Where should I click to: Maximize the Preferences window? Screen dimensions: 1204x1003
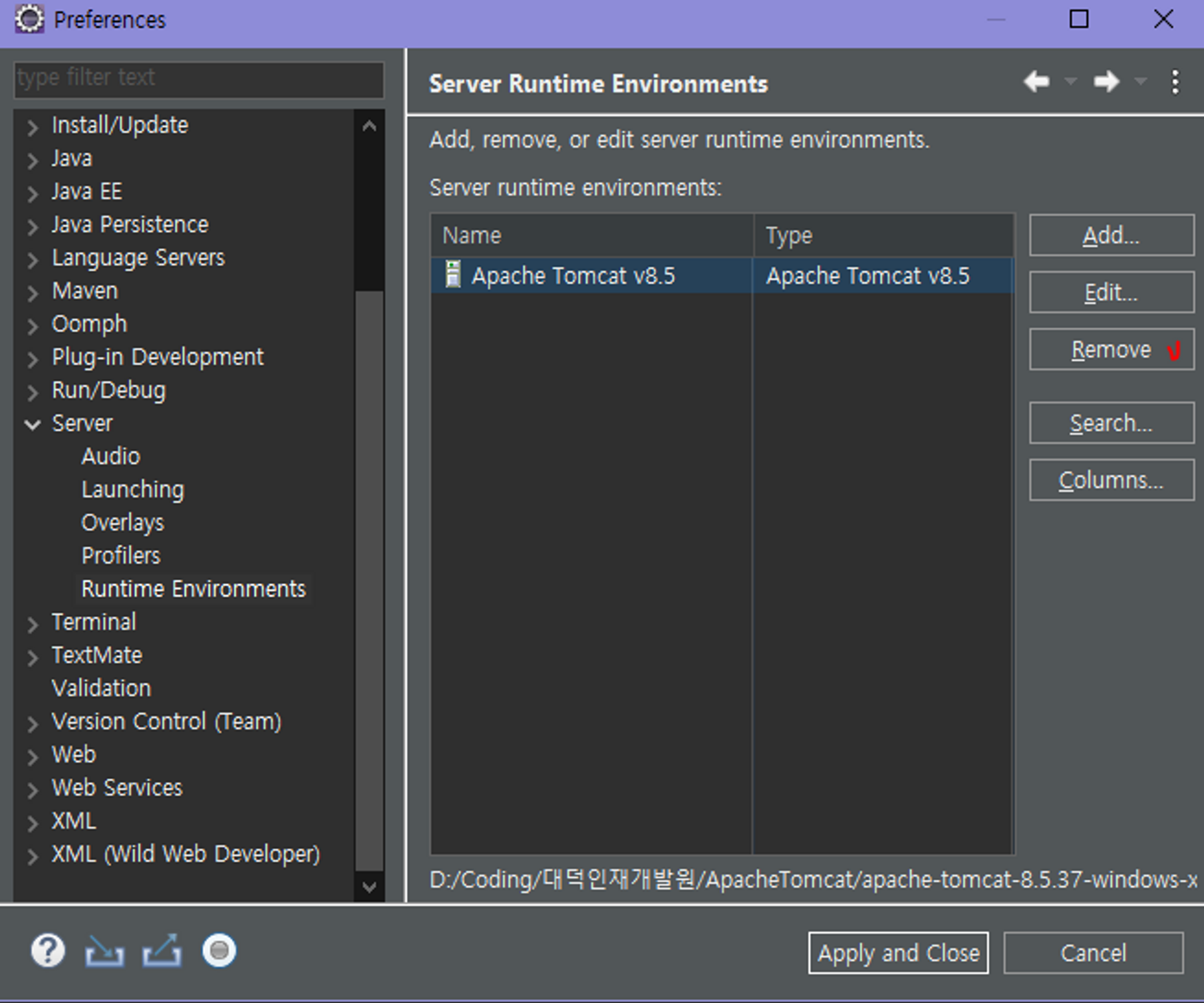pos(1078,19)
